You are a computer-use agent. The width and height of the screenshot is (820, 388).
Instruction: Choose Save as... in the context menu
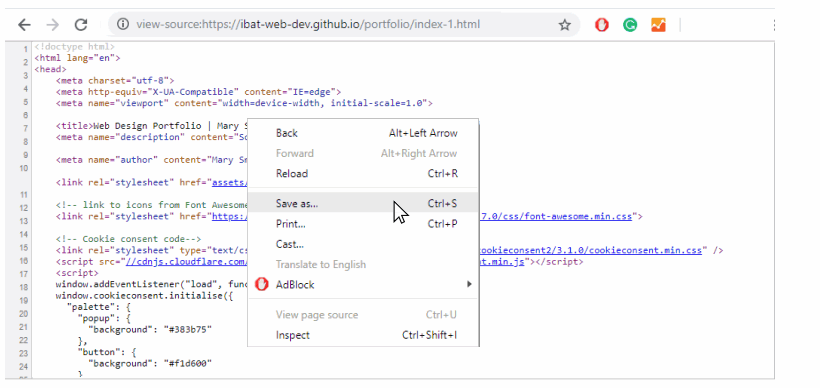pyautogui.click(x=363, y=203)
